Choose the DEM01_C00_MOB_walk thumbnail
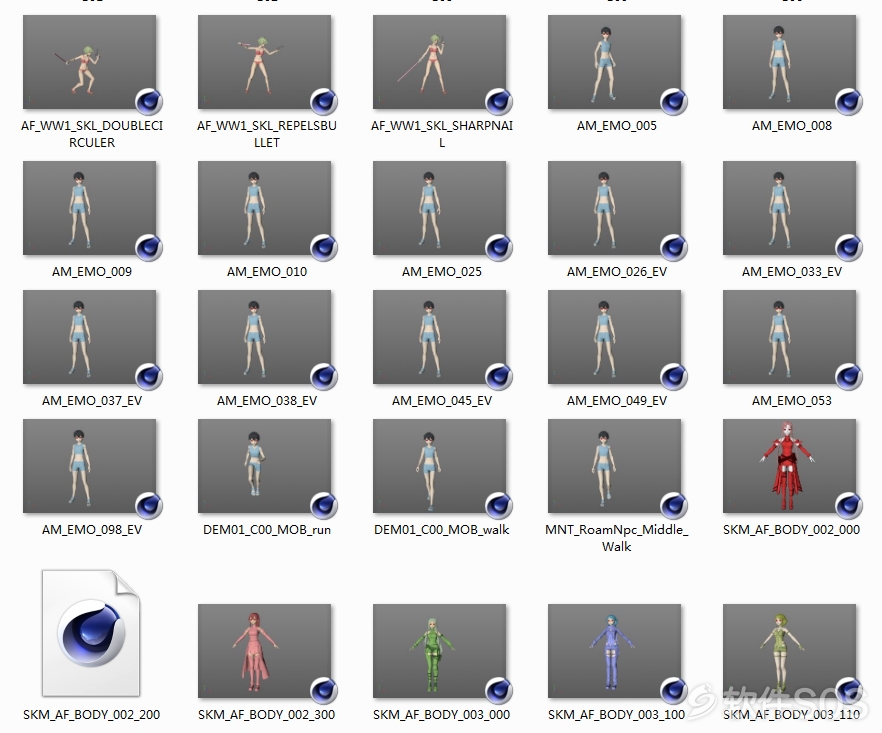Screen dimensions: 882x733 [439, 466]
